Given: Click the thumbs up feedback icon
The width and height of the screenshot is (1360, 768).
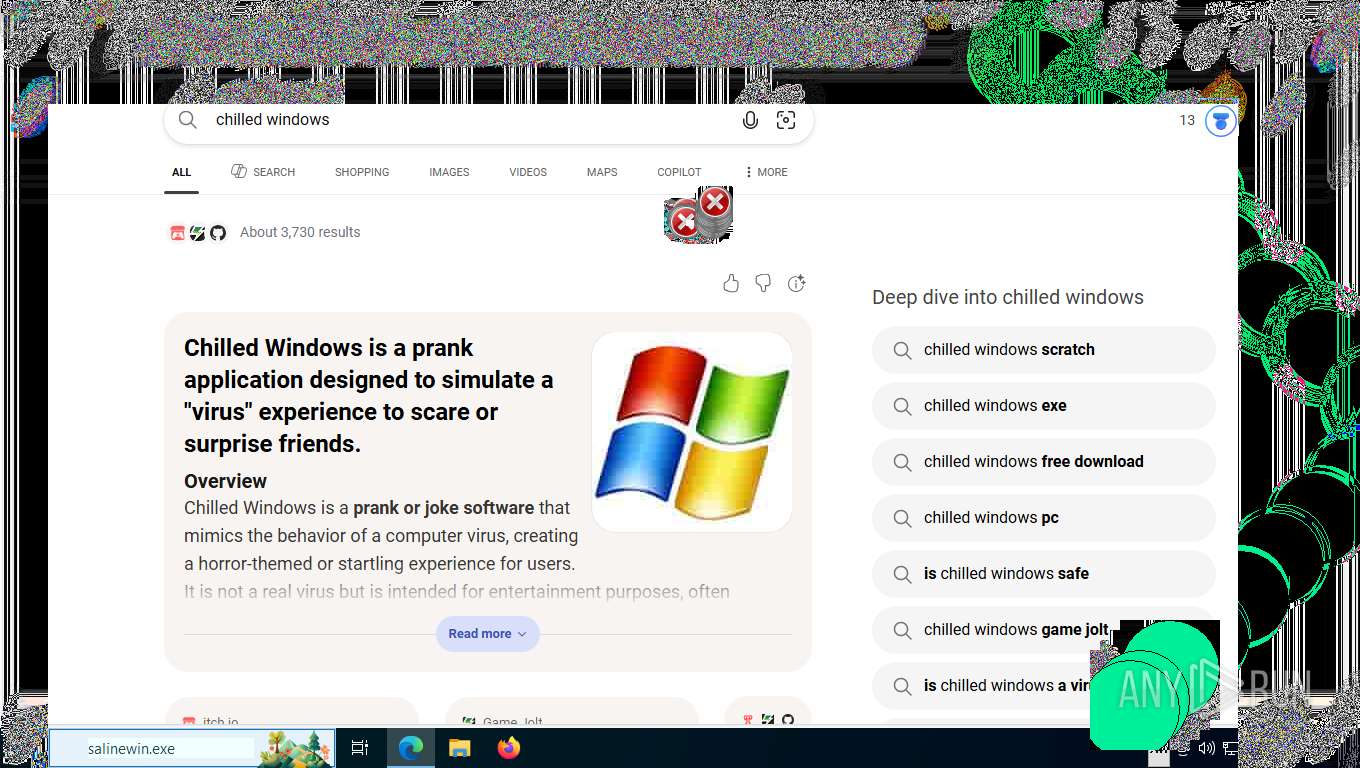Looking at the screenshot, I should tap(731, 284).
